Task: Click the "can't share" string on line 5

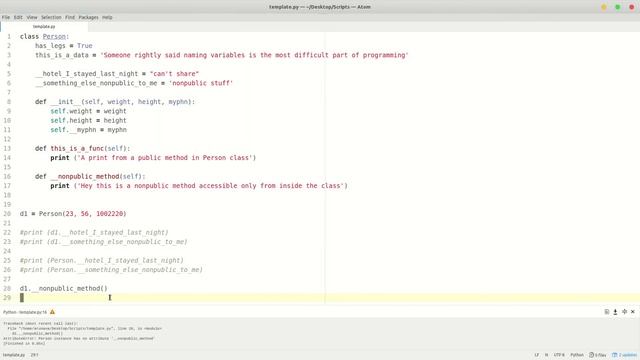Action: click(x=174, y=73)
